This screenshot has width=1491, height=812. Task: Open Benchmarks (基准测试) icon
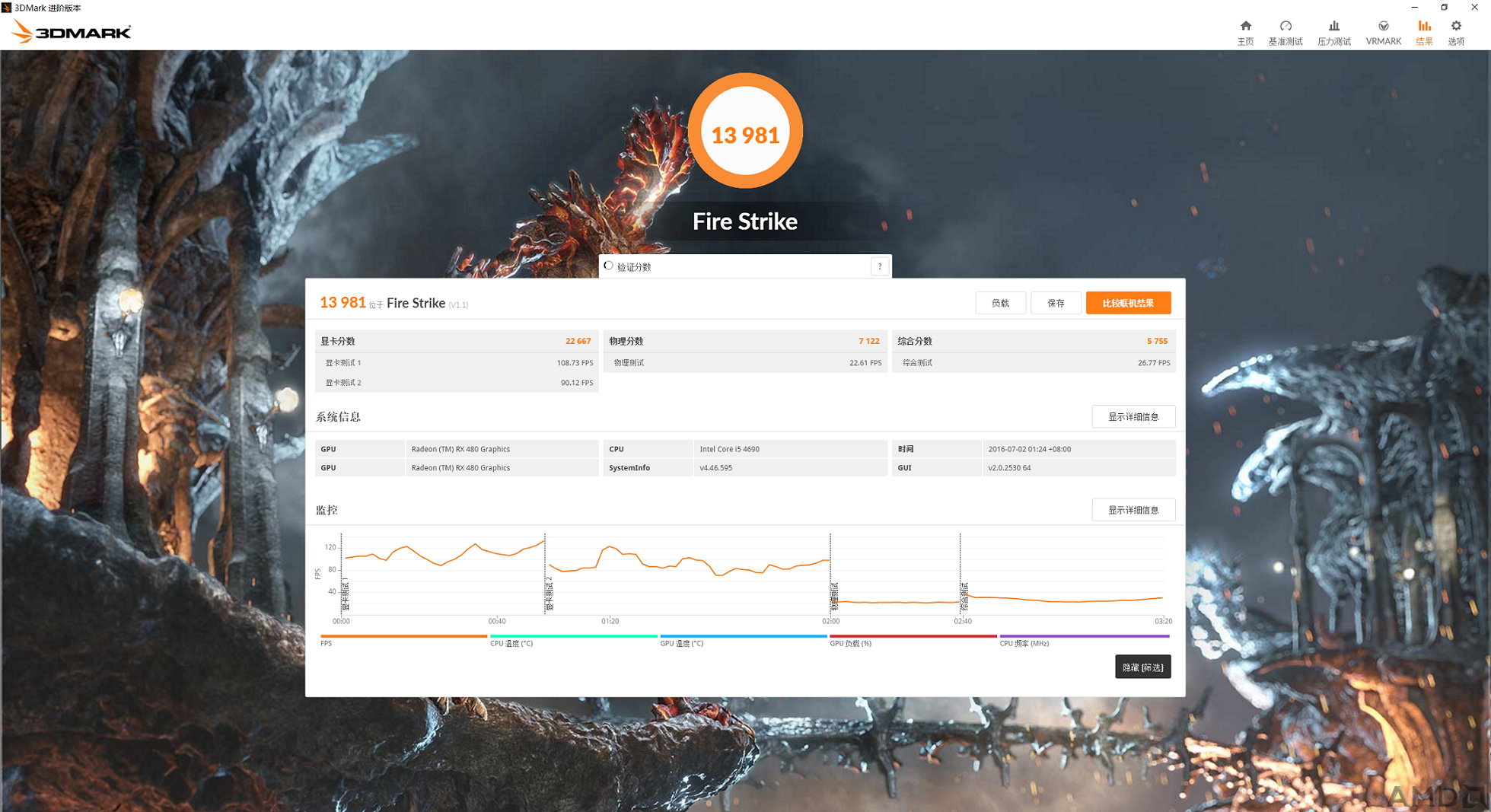point(1285,33)
